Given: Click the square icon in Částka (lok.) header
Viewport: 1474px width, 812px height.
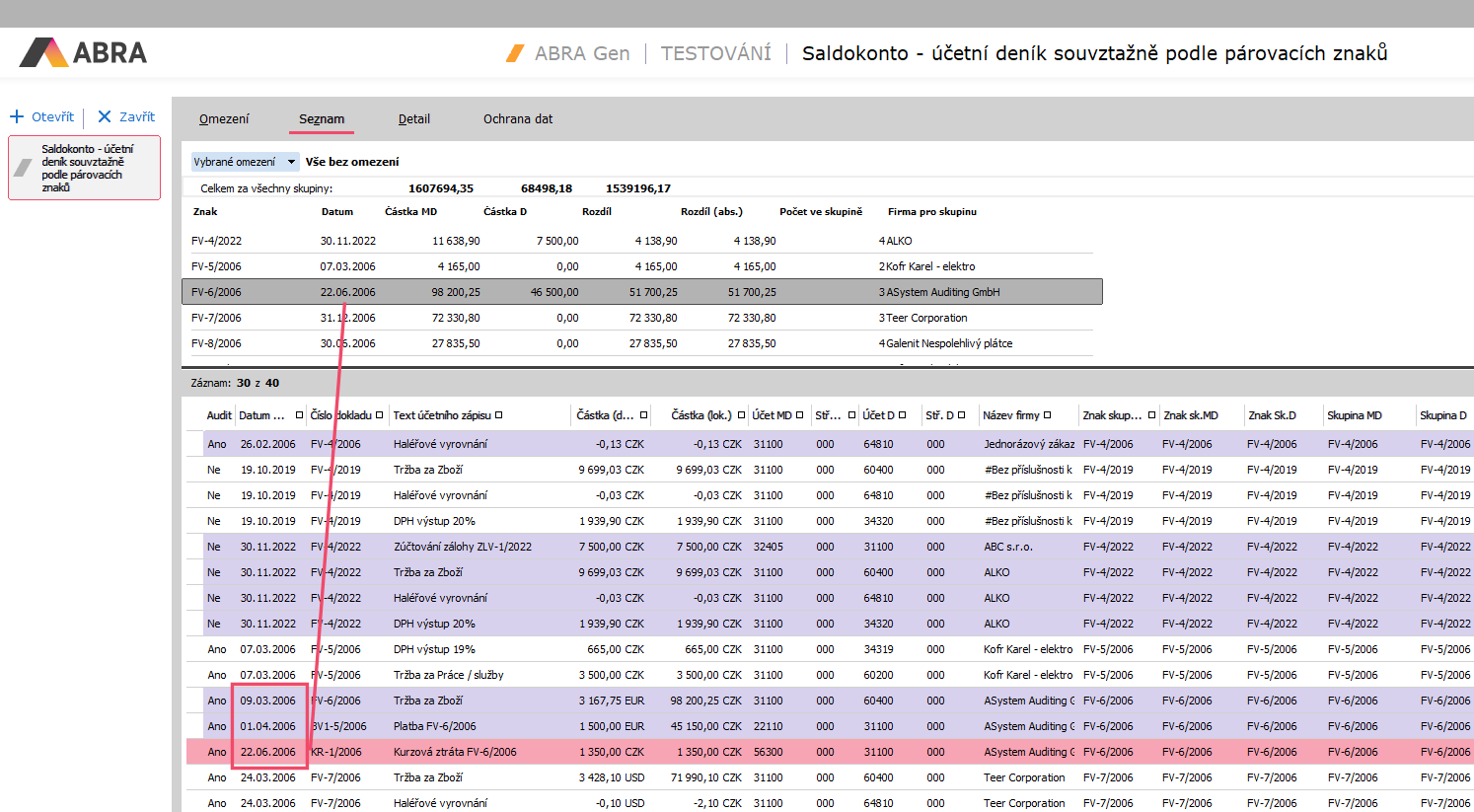Looking at the screenshot, I should [x=740, y=415].
